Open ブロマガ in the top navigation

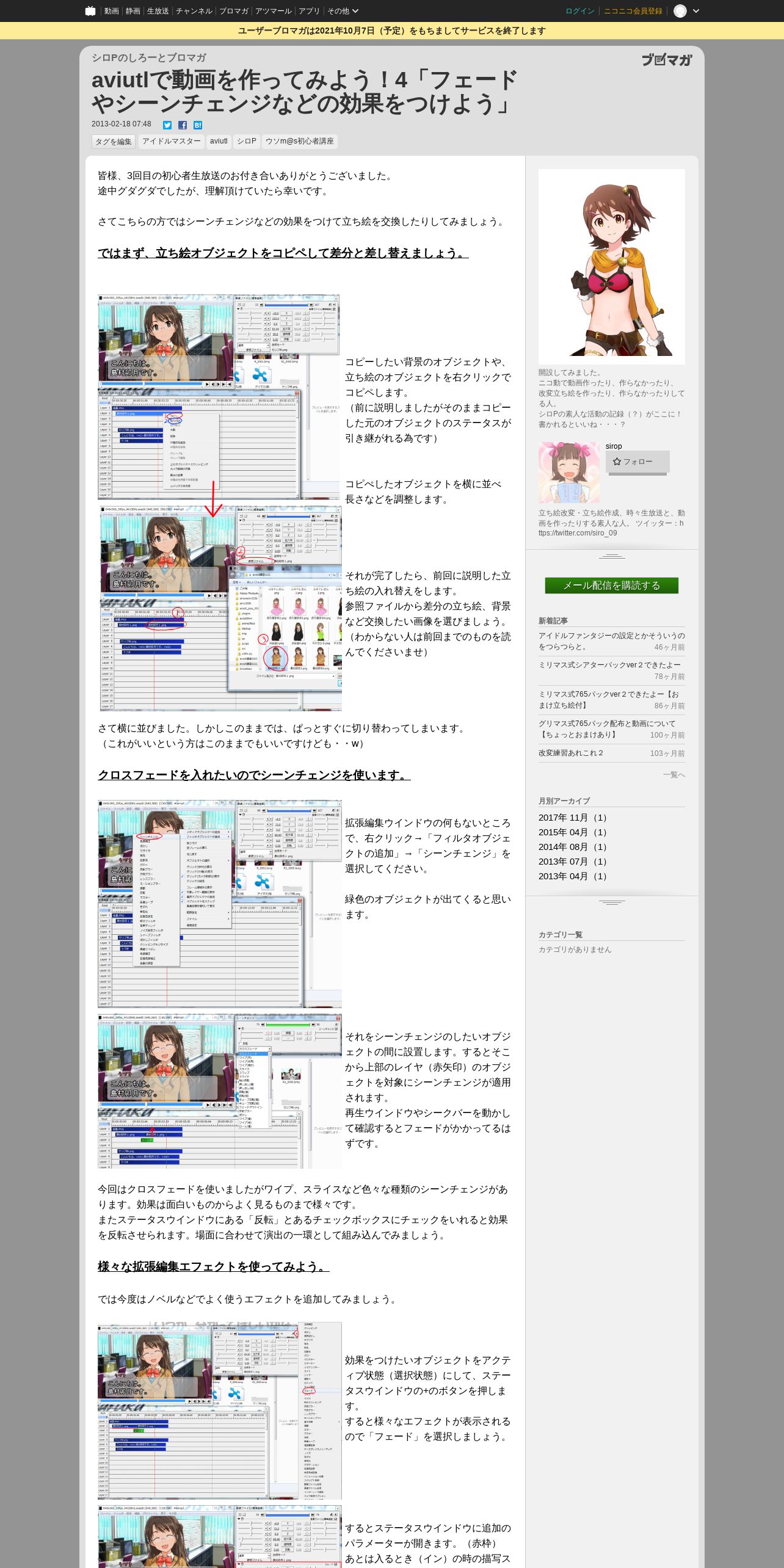[234, 11]
